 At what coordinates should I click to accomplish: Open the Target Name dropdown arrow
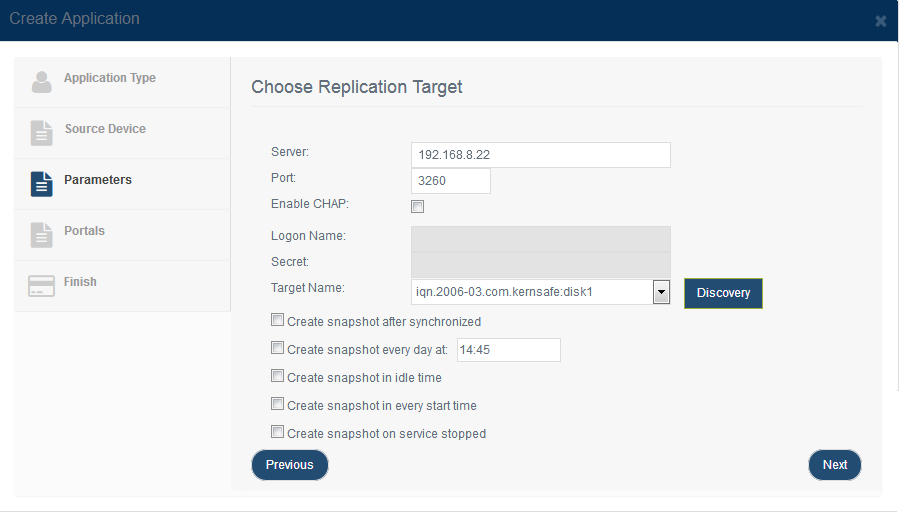click(661, 292)
